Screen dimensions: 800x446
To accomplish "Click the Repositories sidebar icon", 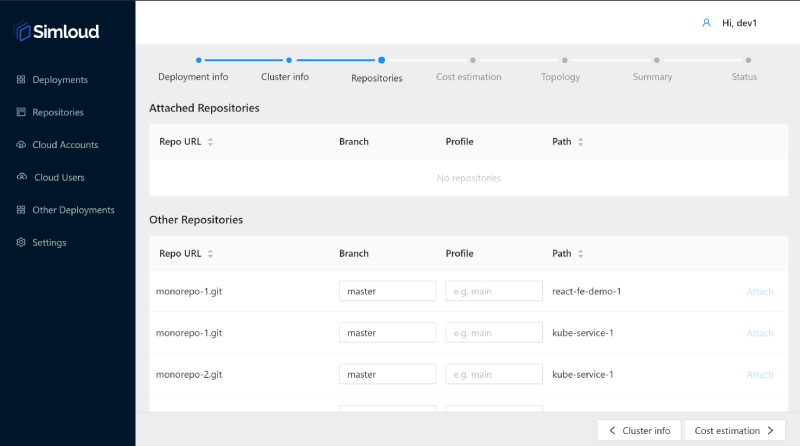I will 21,112.
